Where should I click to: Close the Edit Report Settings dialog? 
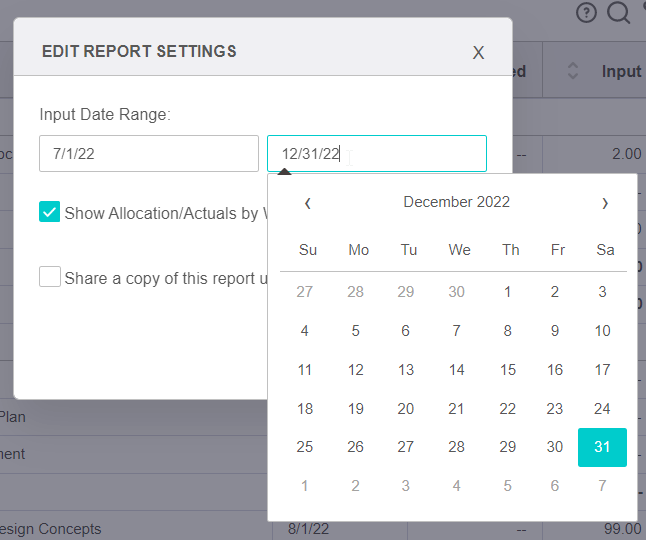click(x=478, y=53)
